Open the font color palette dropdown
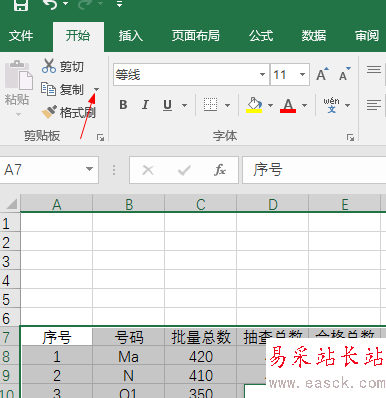Screen dimensions: 386x398 coord(304,105)
